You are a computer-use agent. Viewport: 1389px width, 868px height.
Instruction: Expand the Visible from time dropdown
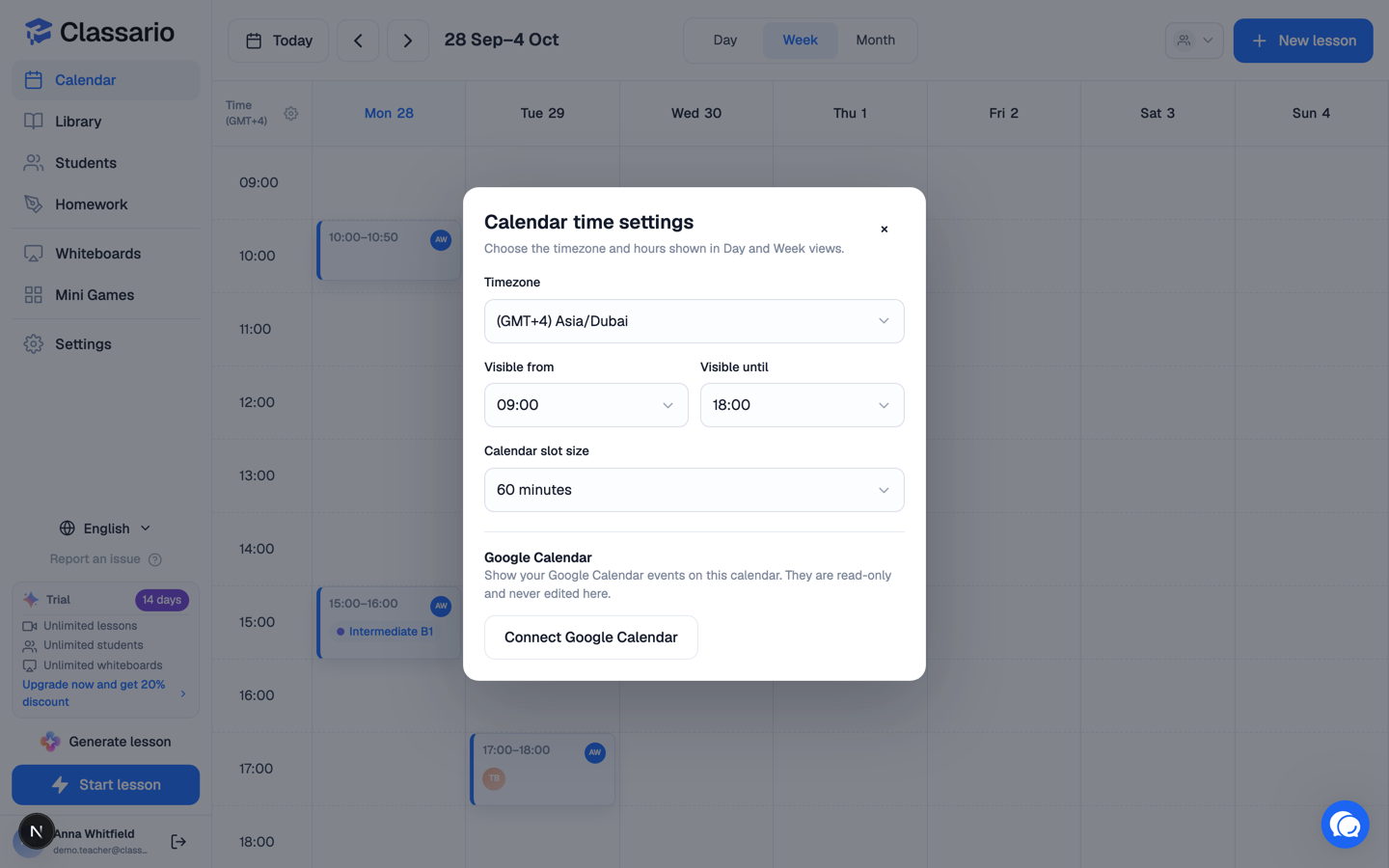pos(586,405)
